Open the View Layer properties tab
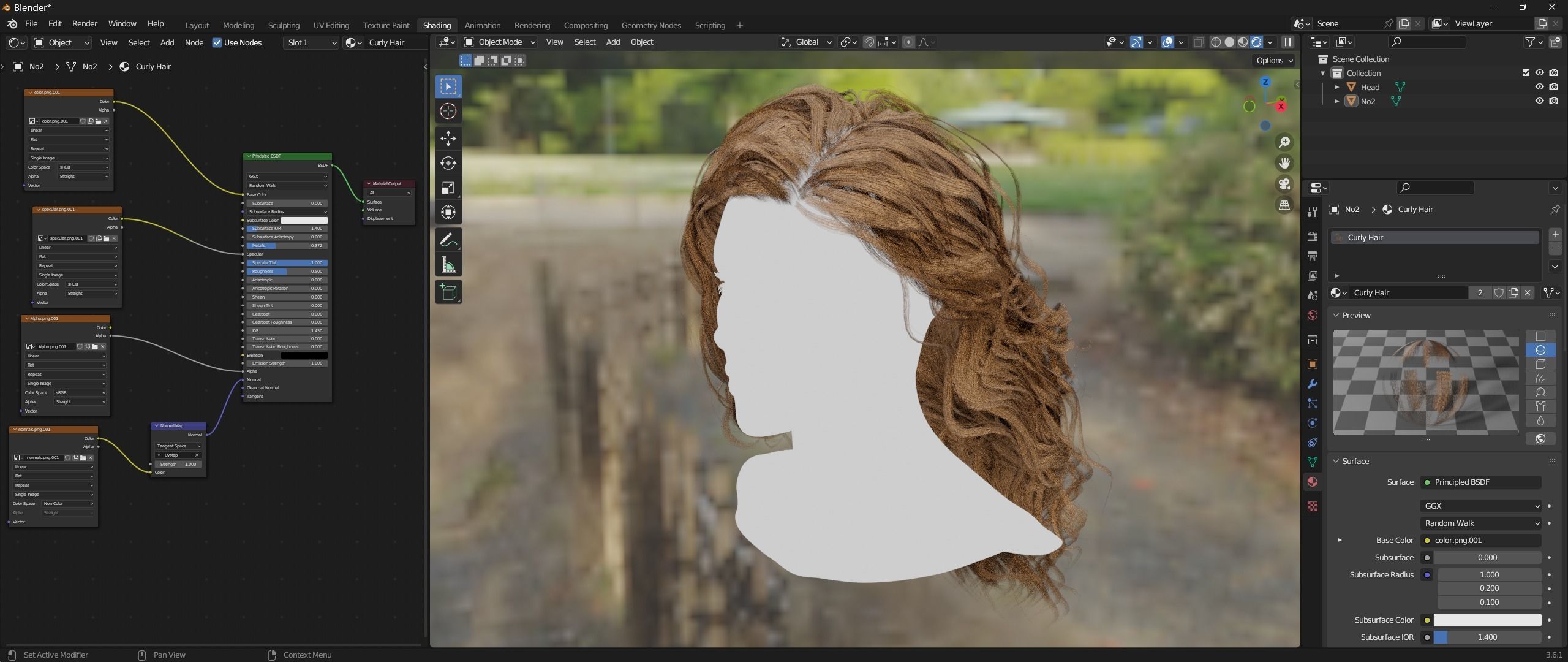Image resolution: width=1568 pixels, height=662 pixels. (x=1313, y=276)
